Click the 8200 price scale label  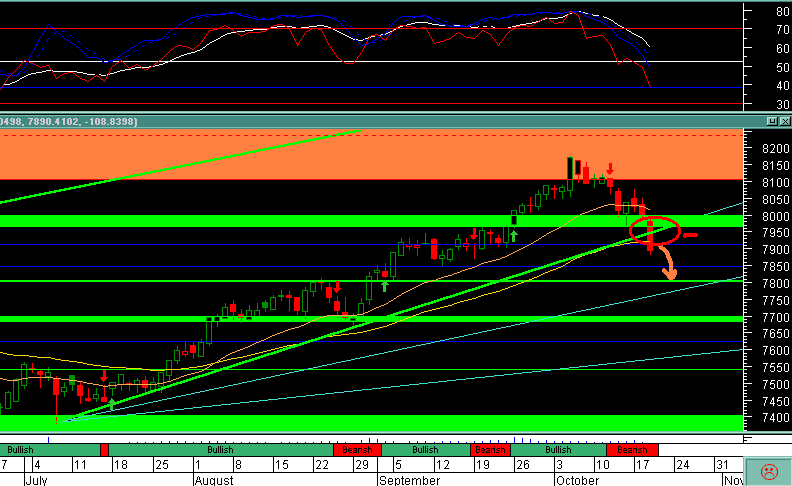coord(775,148)
